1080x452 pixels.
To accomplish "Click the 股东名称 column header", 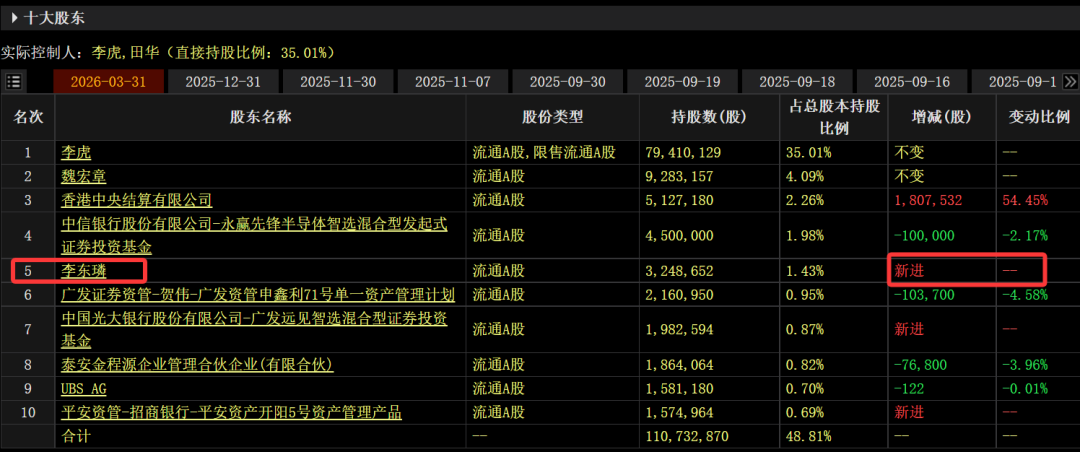I will pos(260,116).
